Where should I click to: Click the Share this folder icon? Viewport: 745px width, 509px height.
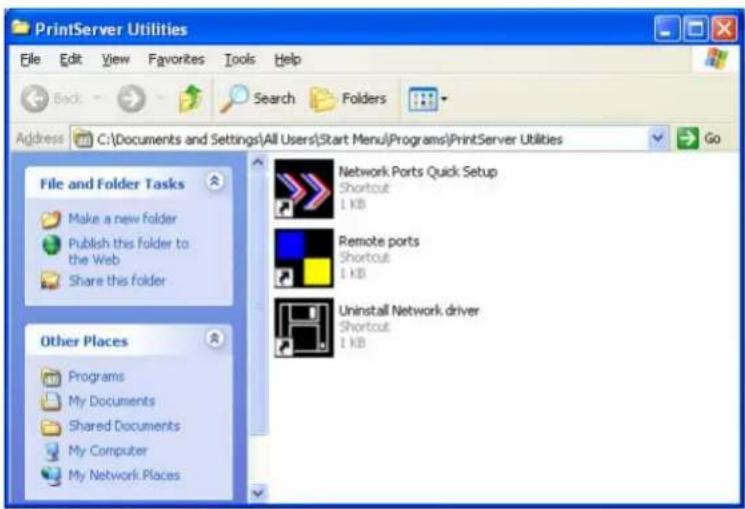click(51, 281)
